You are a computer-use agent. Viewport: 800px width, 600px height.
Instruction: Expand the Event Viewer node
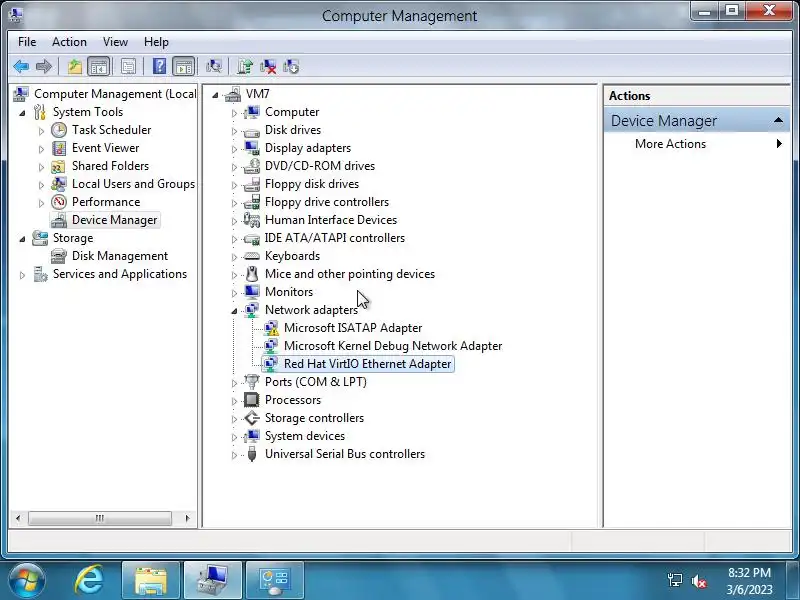pos(41,149)
